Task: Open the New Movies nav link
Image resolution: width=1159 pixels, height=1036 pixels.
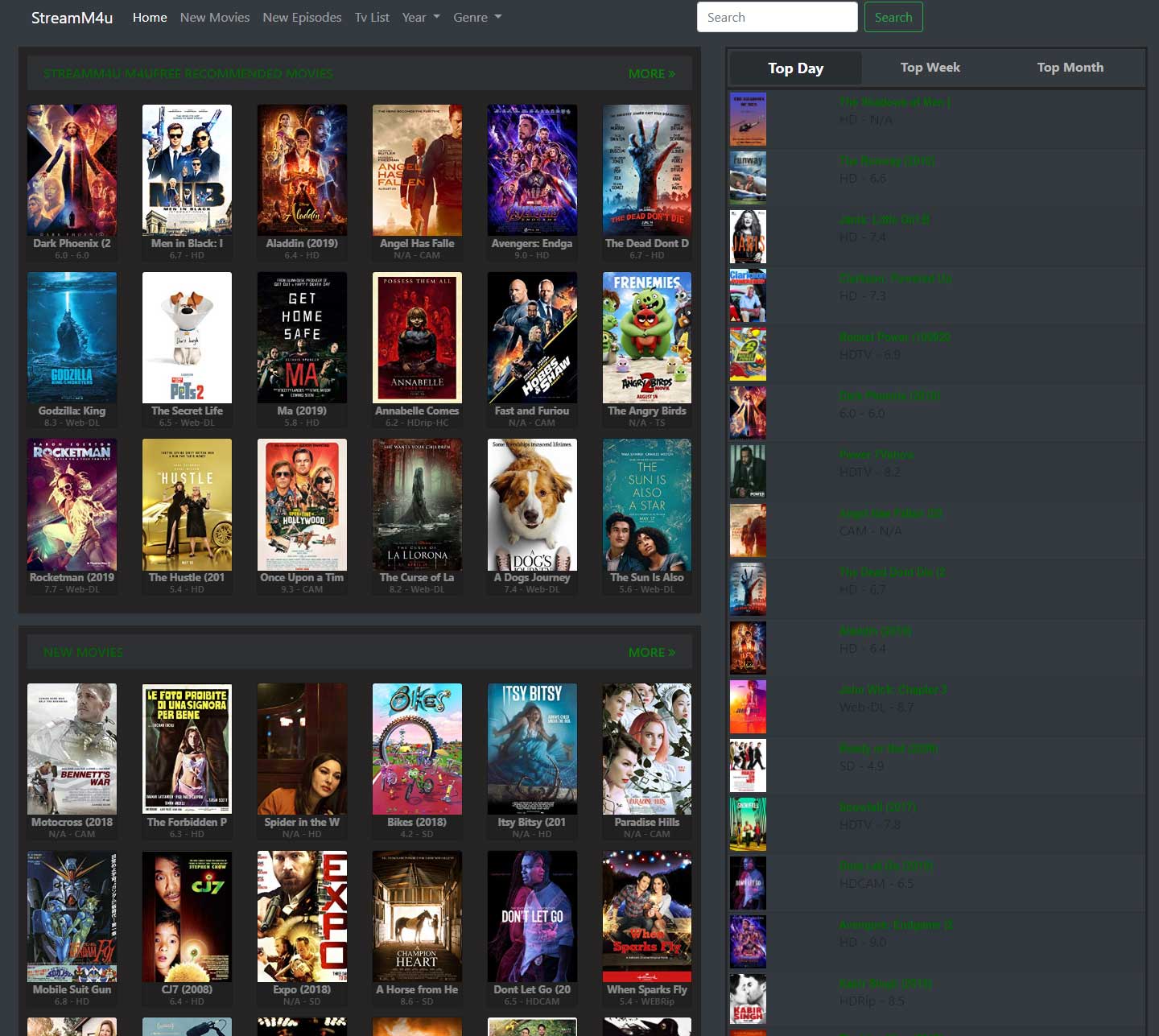Action: (x=215, y=17)
